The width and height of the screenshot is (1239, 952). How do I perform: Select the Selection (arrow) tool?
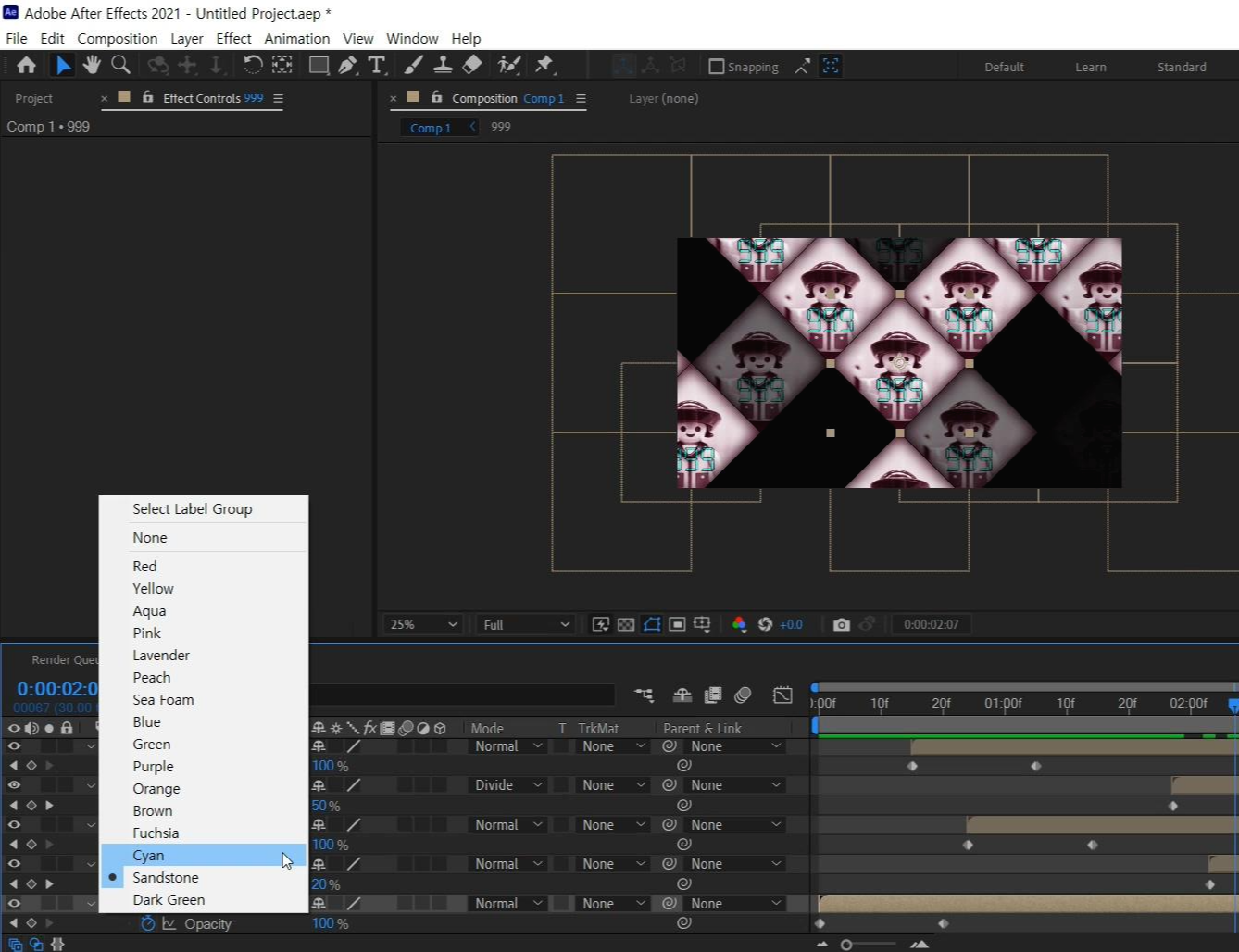(63, 65)
